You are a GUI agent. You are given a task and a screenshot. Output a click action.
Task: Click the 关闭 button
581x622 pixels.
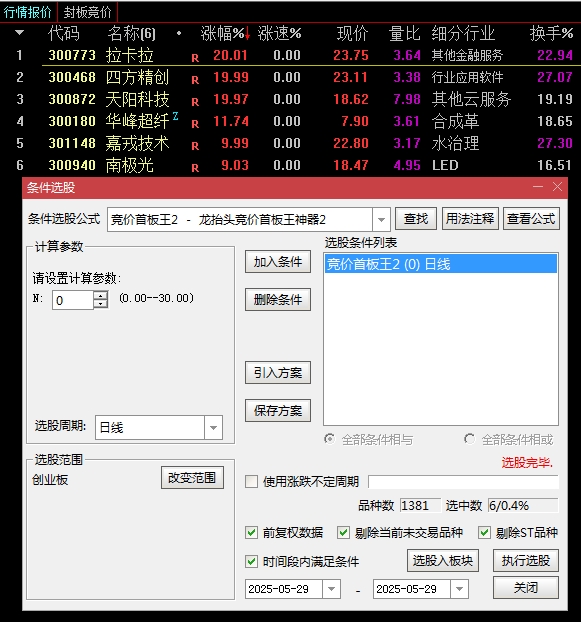(x=526, y=587)
